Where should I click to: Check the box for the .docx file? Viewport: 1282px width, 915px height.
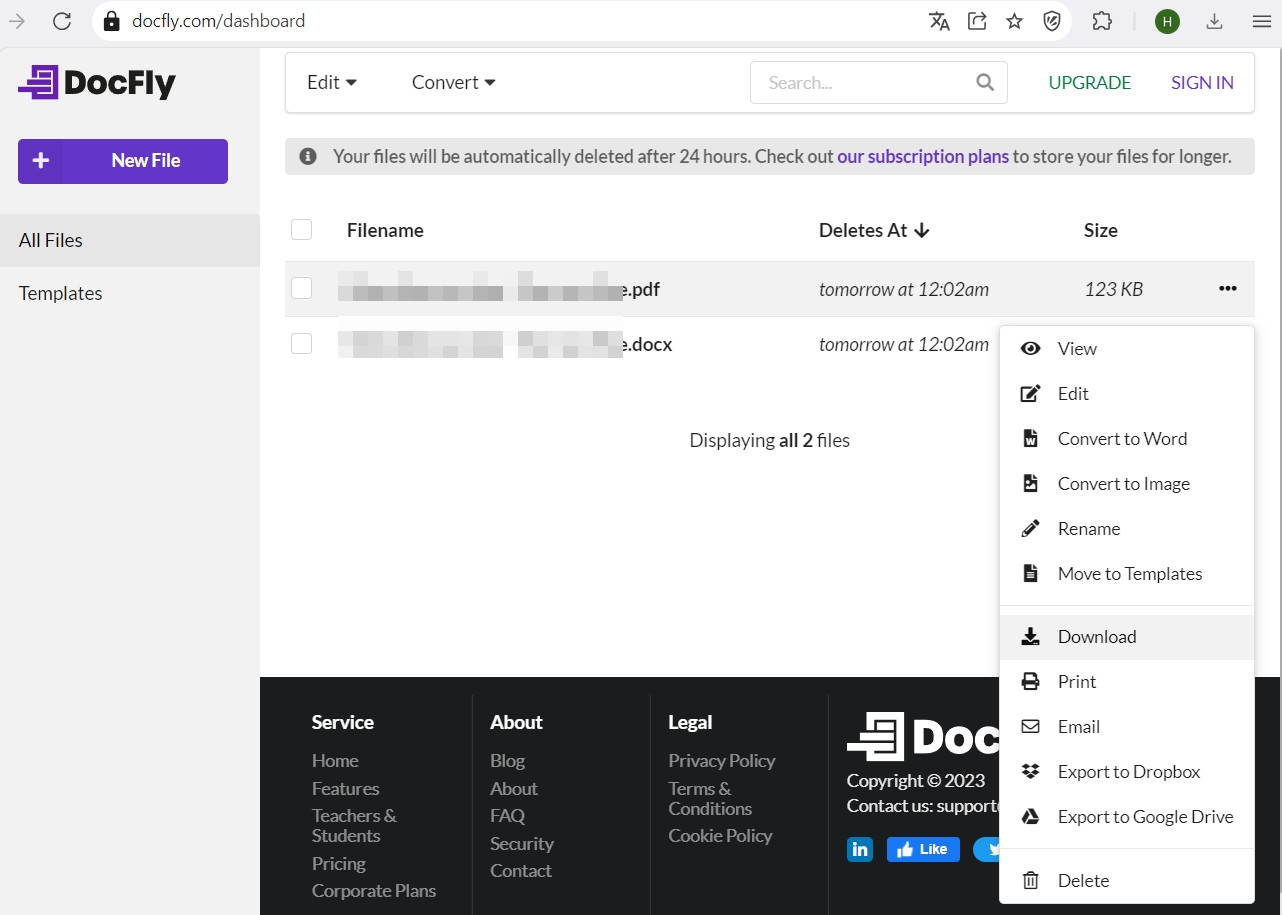(301, 344)
